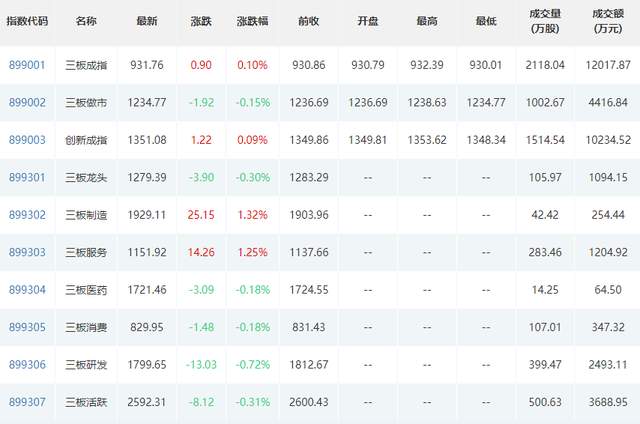
Task: Click the 899307 index code
Action: (27, 402)
